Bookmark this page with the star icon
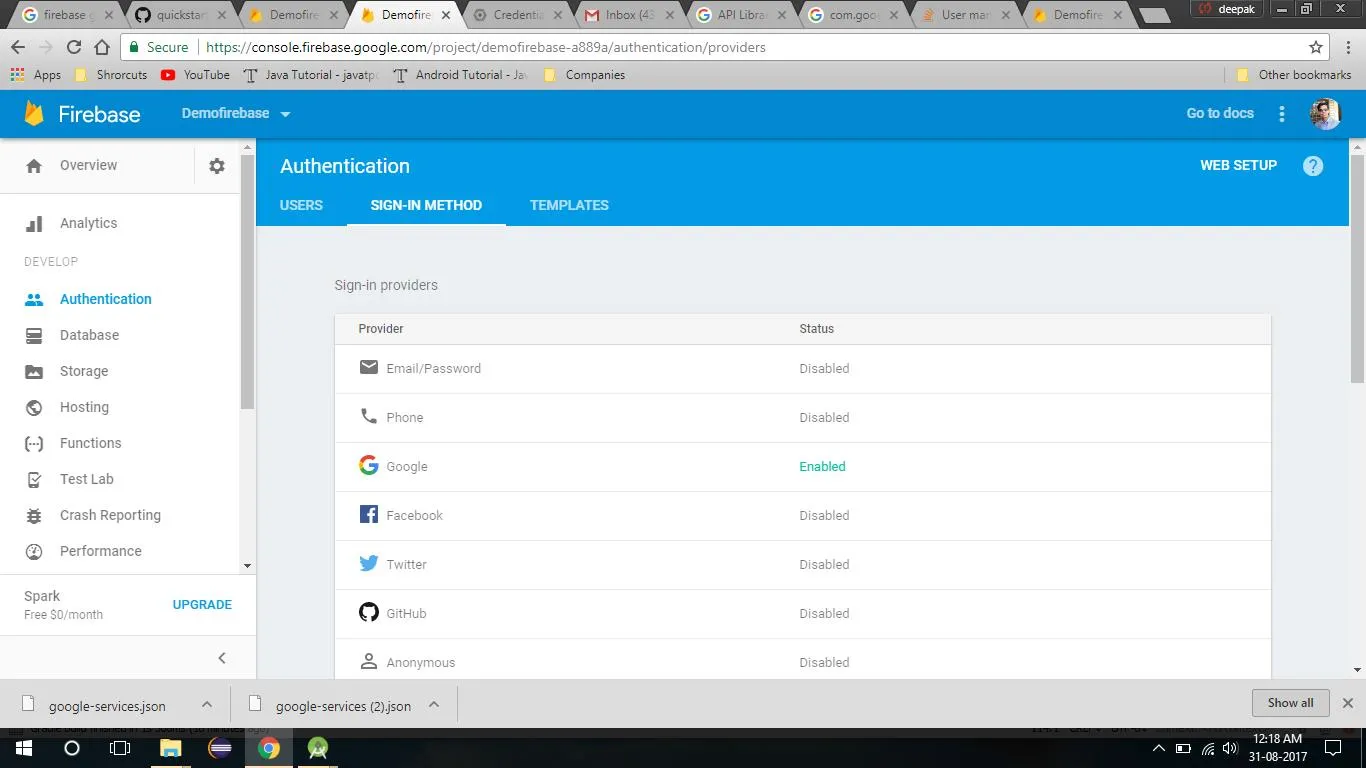This screenshot has width=1366, height=768. pyautogui.click(x=1316, y=47)
